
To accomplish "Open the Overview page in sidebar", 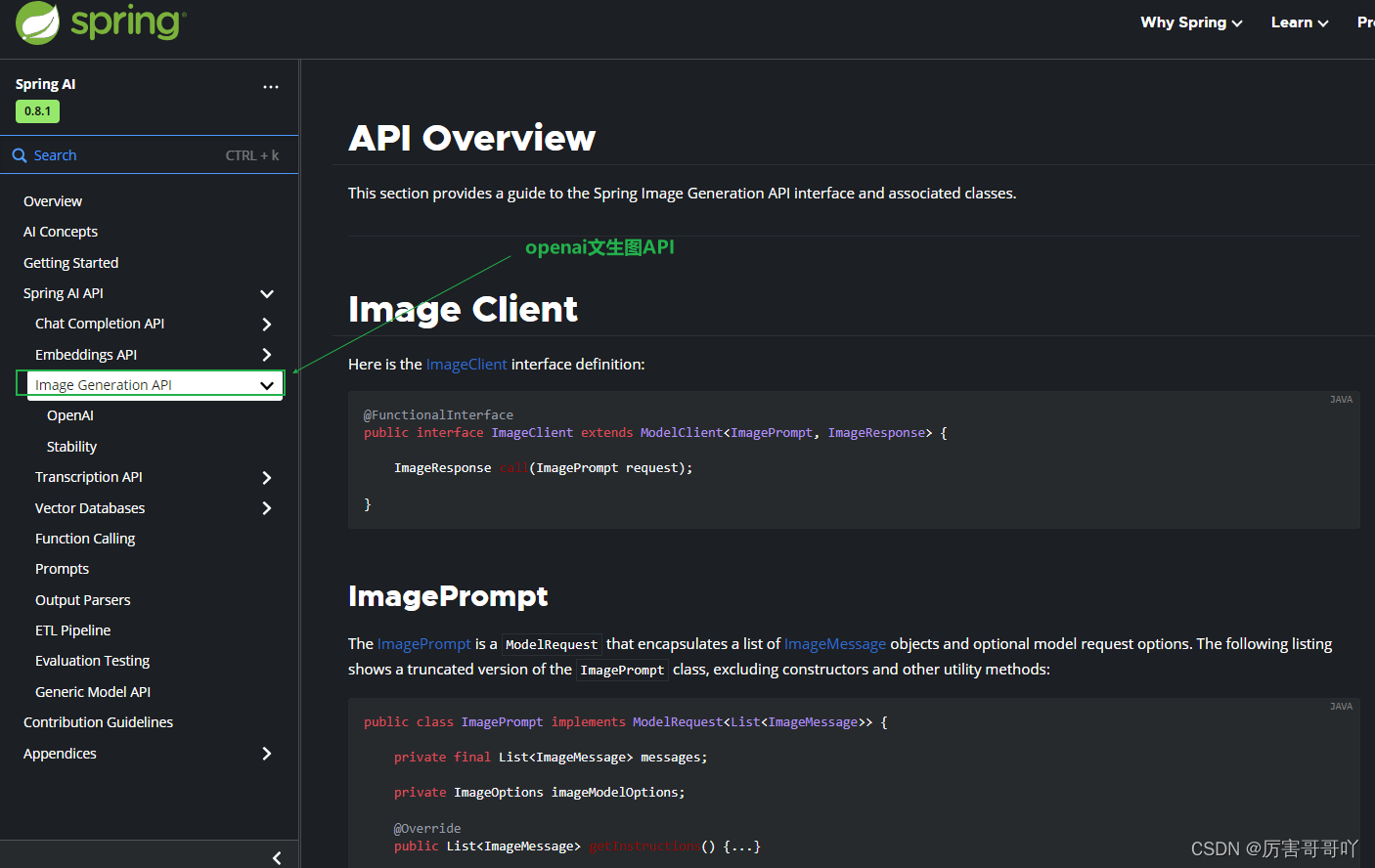I will [53, 201].
